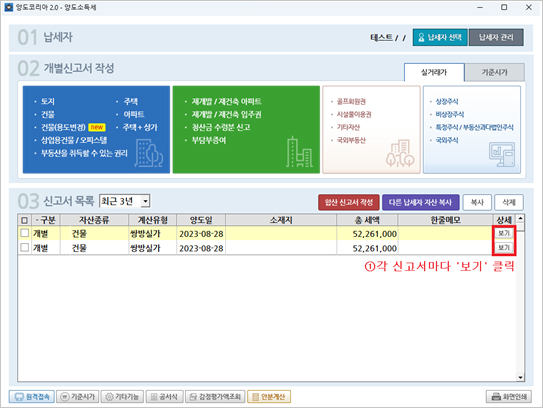Image resolution: width=543 pixels, height=408 pixels.
Task: Click the 구분 column header
Action: 46,220
